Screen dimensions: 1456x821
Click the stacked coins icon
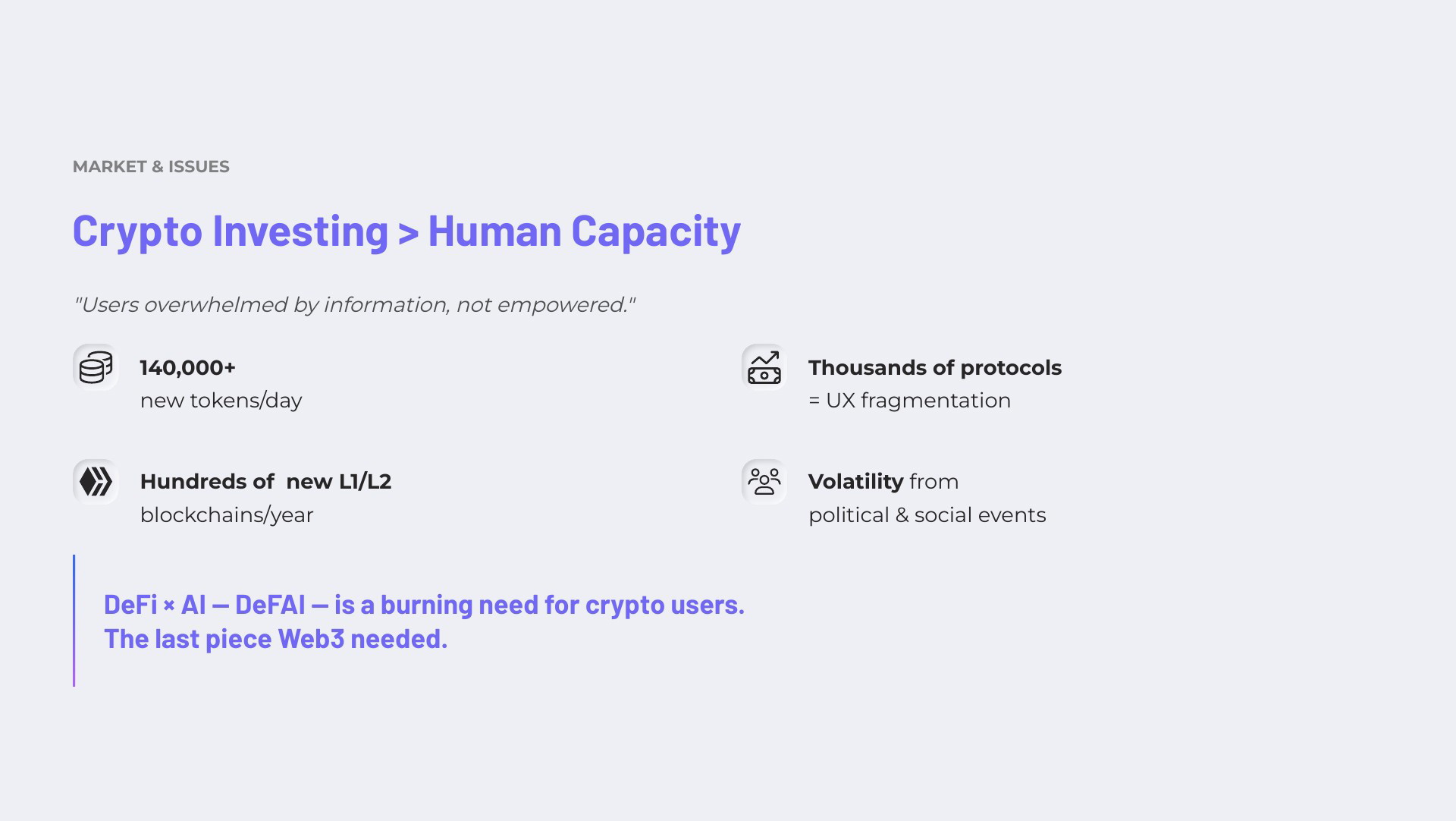click(96, 367)
